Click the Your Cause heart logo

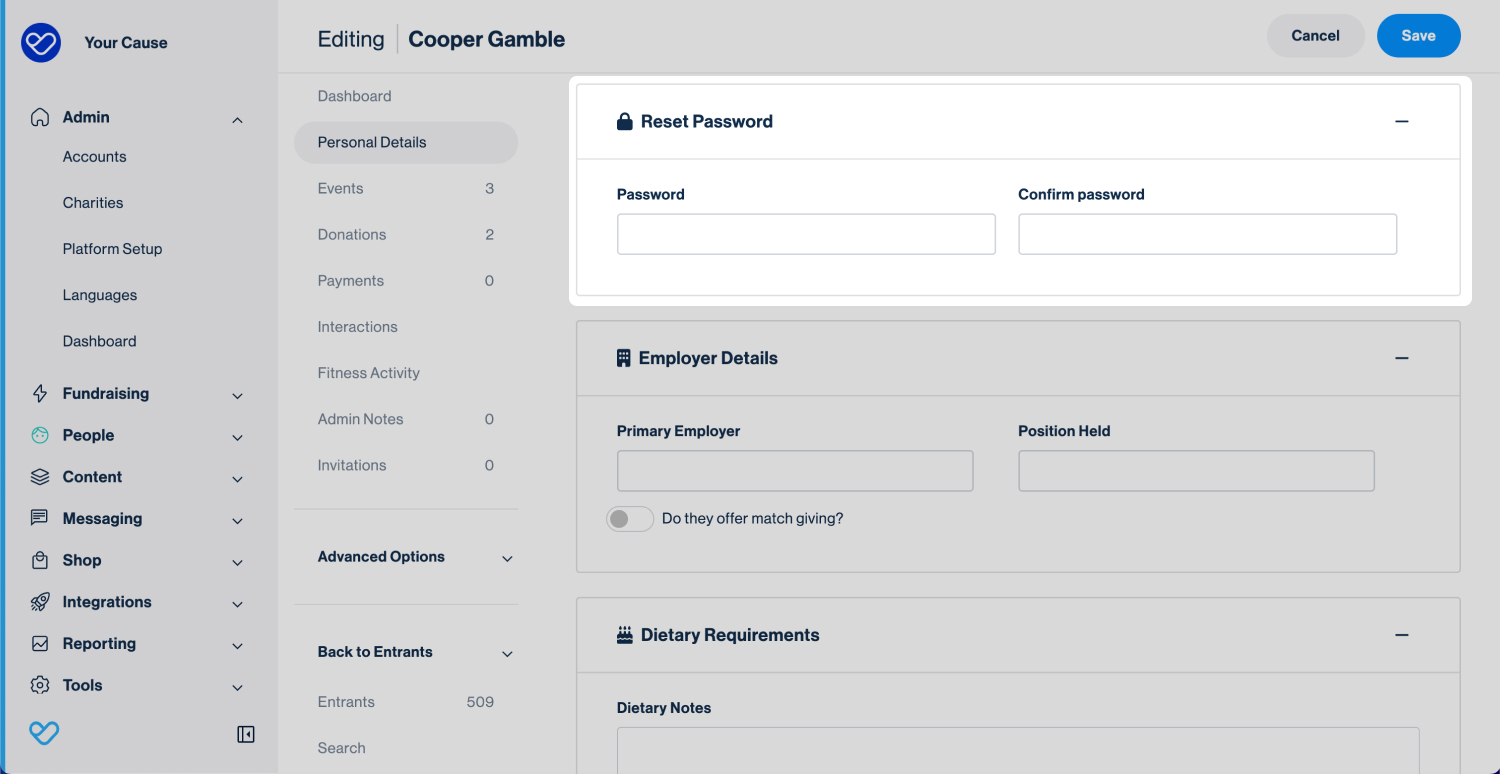coord(41,43)
